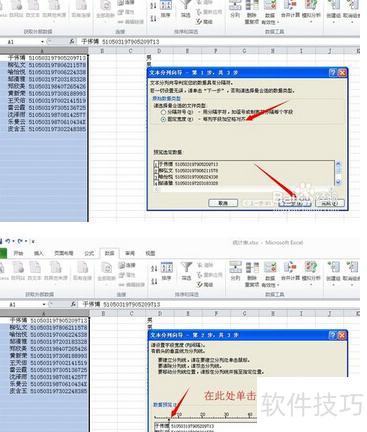Open help in step 2 wizard title bar
The width and height of the screenshot is (367, 432).
[332, 335]
